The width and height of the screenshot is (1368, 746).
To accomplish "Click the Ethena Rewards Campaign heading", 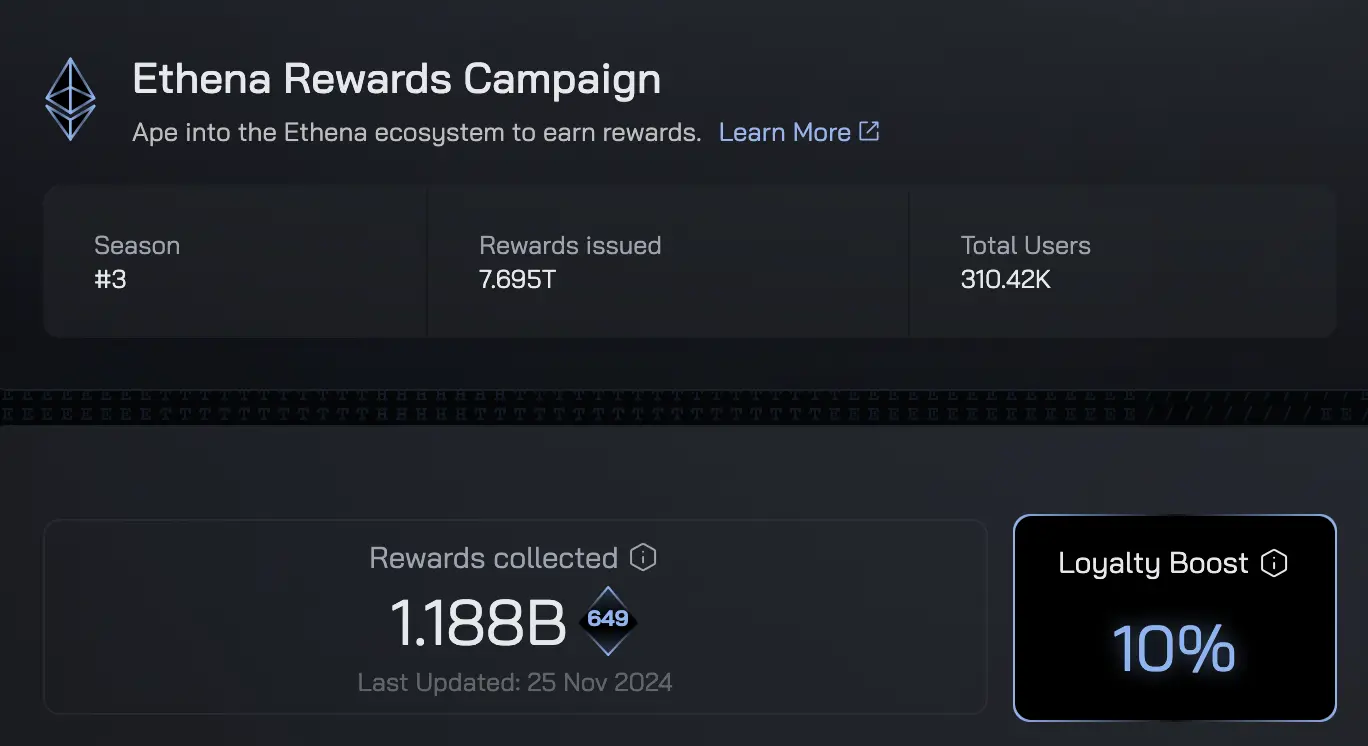I will [x=396, y=79].
